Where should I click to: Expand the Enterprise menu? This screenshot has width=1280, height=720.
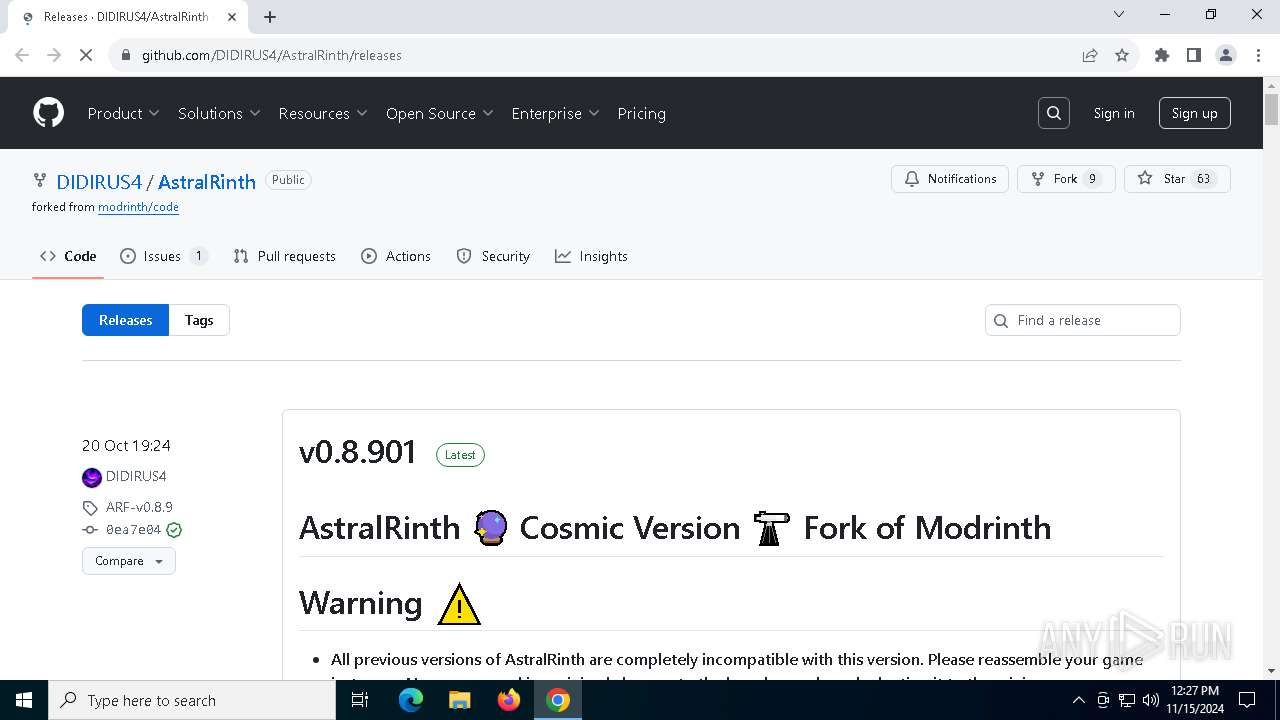(555, 113)
